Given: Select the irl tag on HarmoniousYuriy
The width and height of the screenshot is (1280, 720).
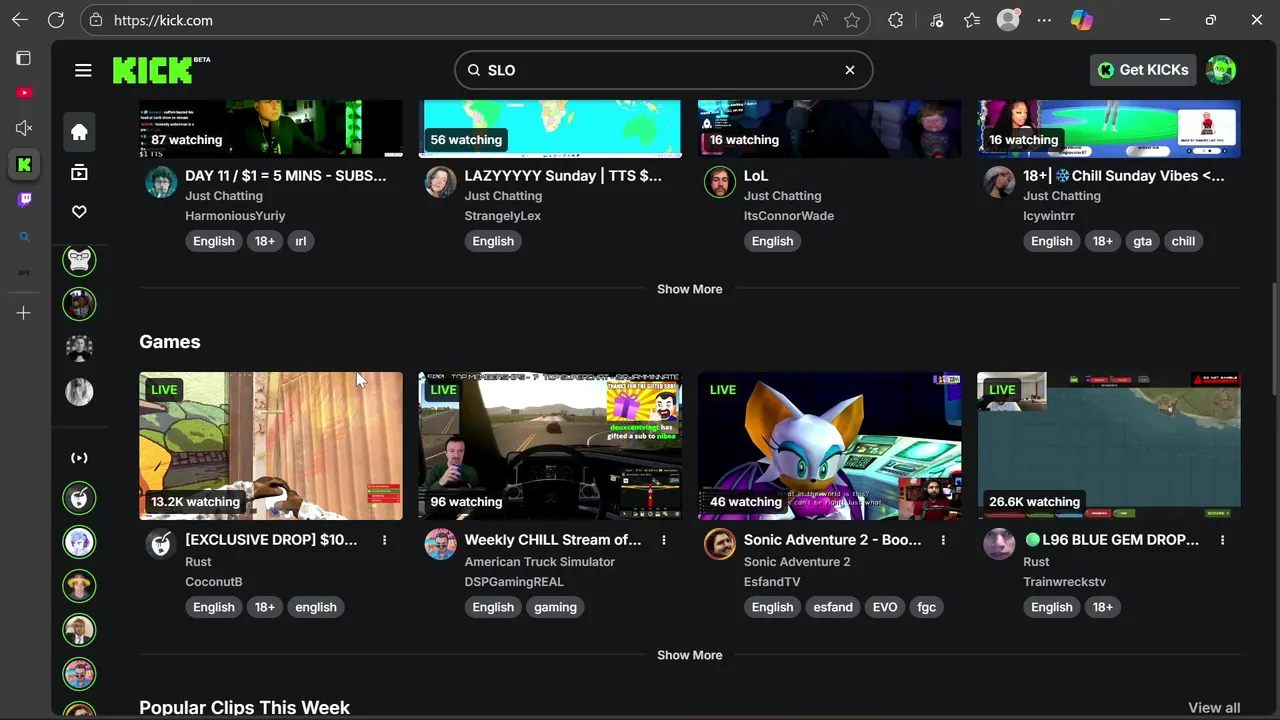Looking at the screenshot, I should (301, 241).
